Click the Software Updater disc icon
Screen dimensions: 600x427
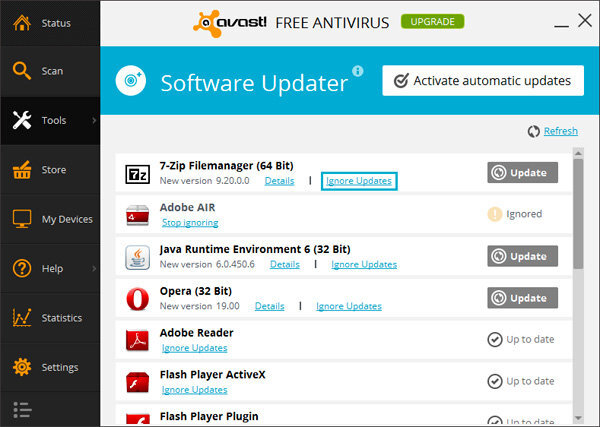point(131,81)
